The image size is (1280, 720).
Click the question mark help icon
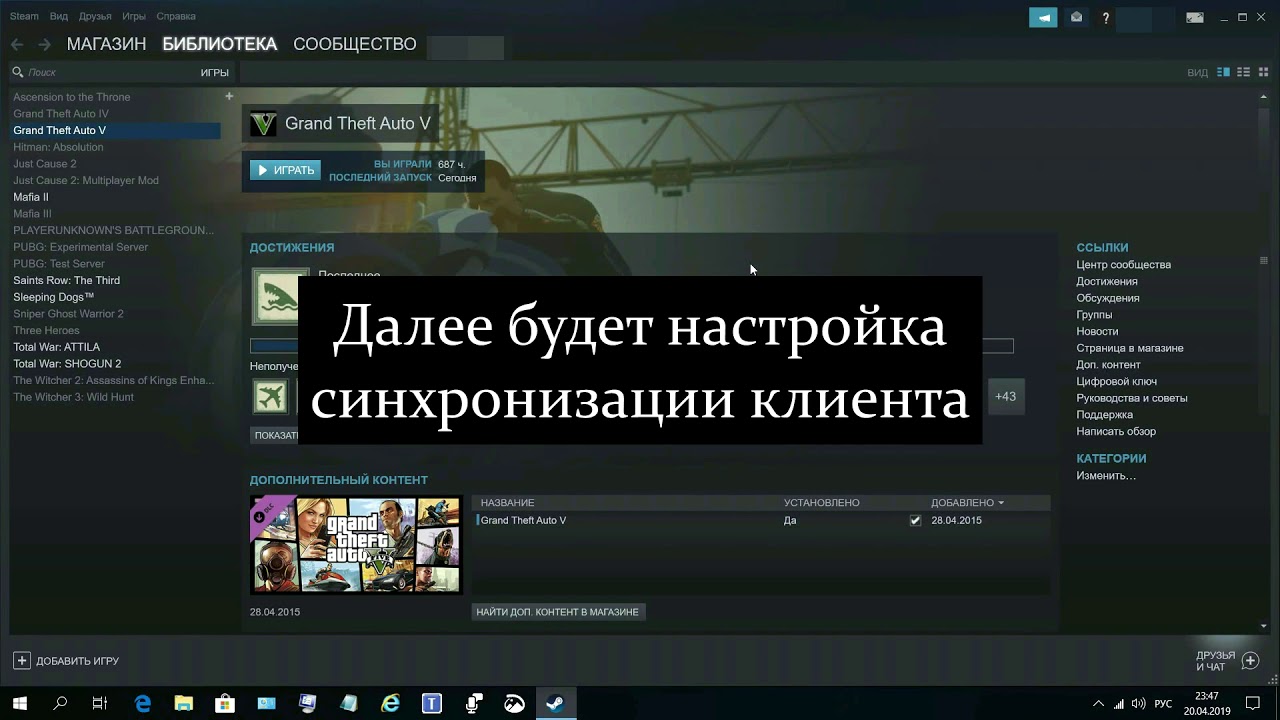coord(1105,17)
